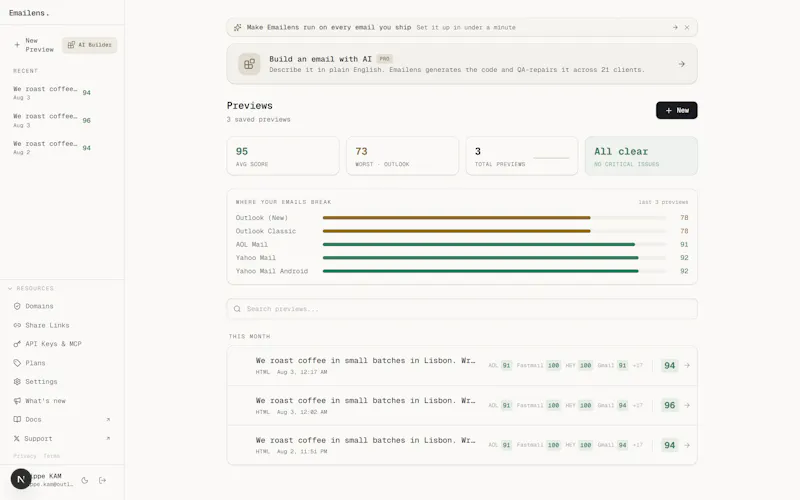
Task: Click the Share Links chain icon
Action: [17, 325]
